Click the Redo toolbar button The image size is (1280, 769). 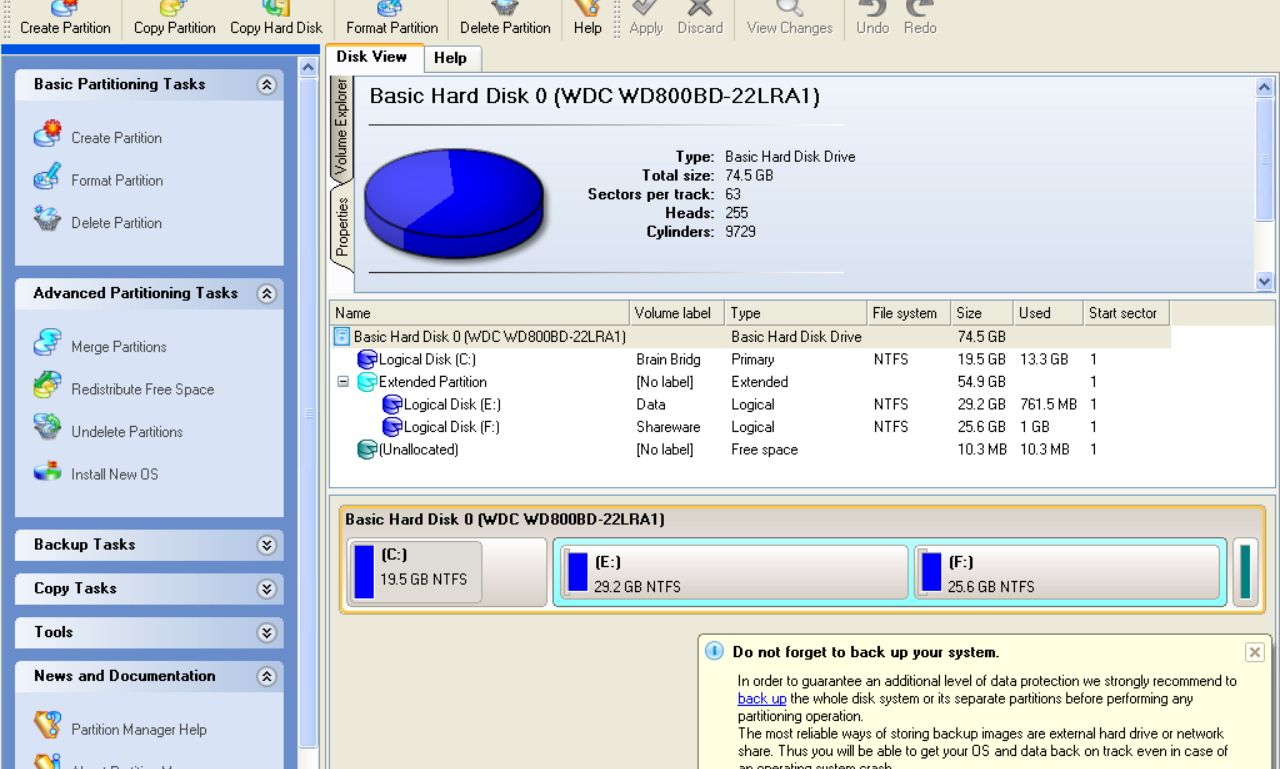920,19
